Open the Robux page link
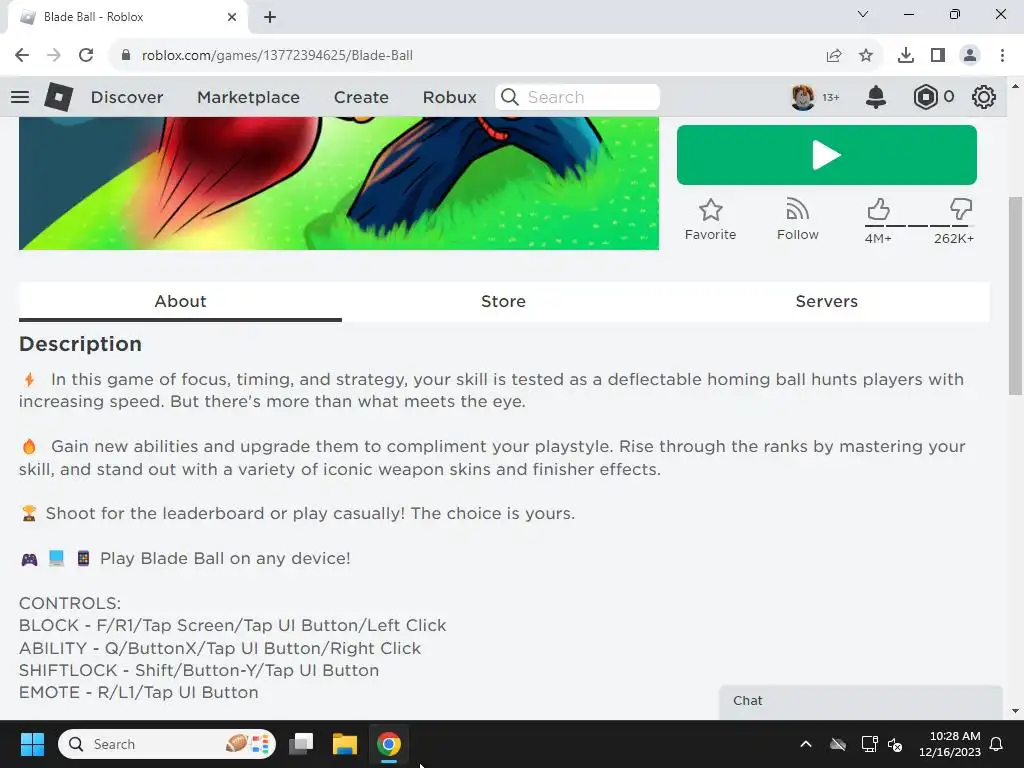Image resolution: width=1024 pixels, height=768 pixels. click(x=449, y=97)
